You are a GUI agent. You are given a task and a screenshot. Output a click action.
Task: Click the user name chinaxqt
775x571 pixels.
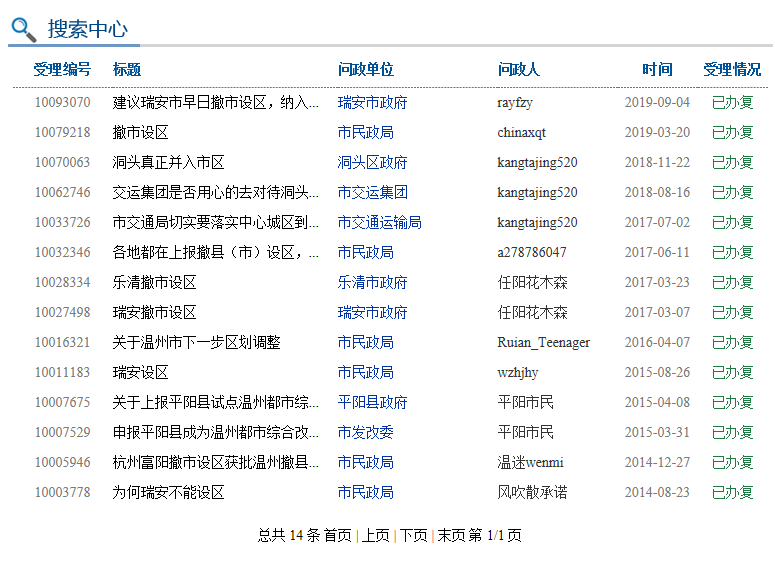coord(522,132)
